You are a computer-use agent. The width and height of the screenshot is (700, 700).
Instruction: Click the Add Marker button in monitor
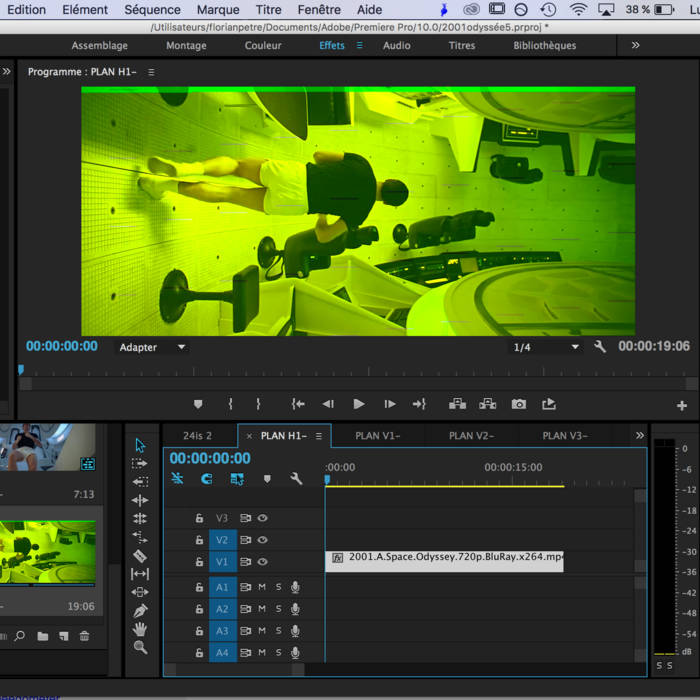198,404
